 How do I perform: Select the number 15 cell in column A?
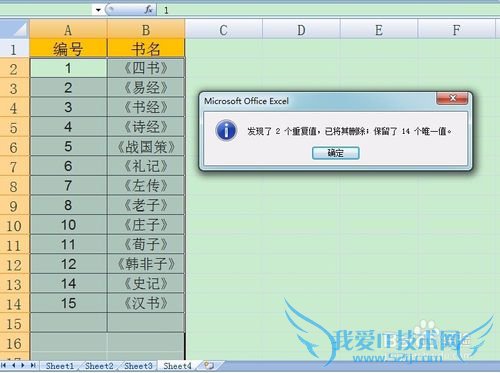pyautogui.click(x=68, y=303)
